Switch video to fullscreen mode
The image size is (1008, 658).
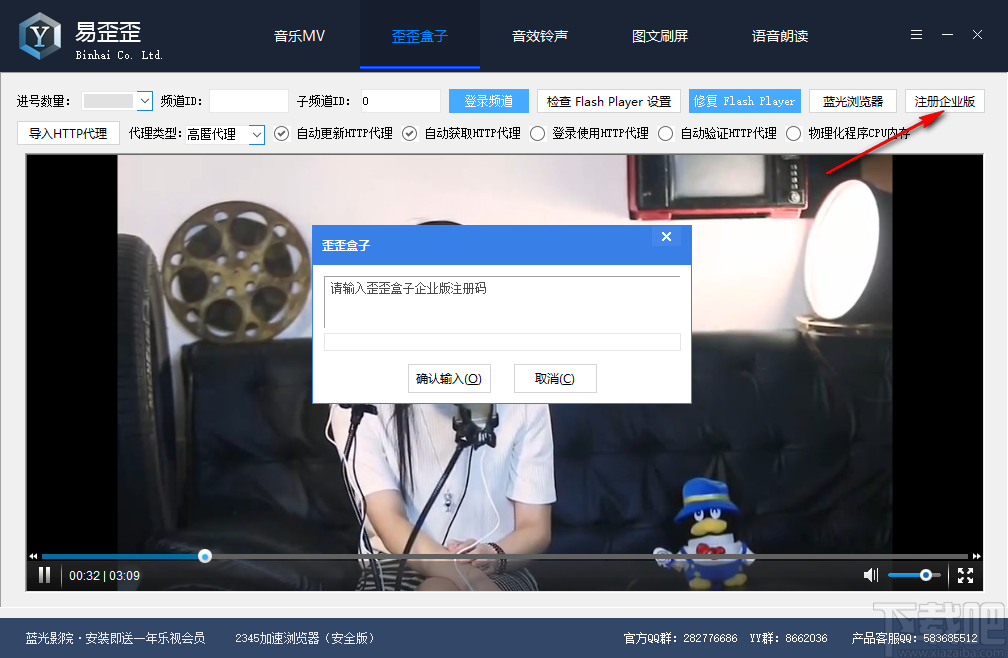[964, 575]
